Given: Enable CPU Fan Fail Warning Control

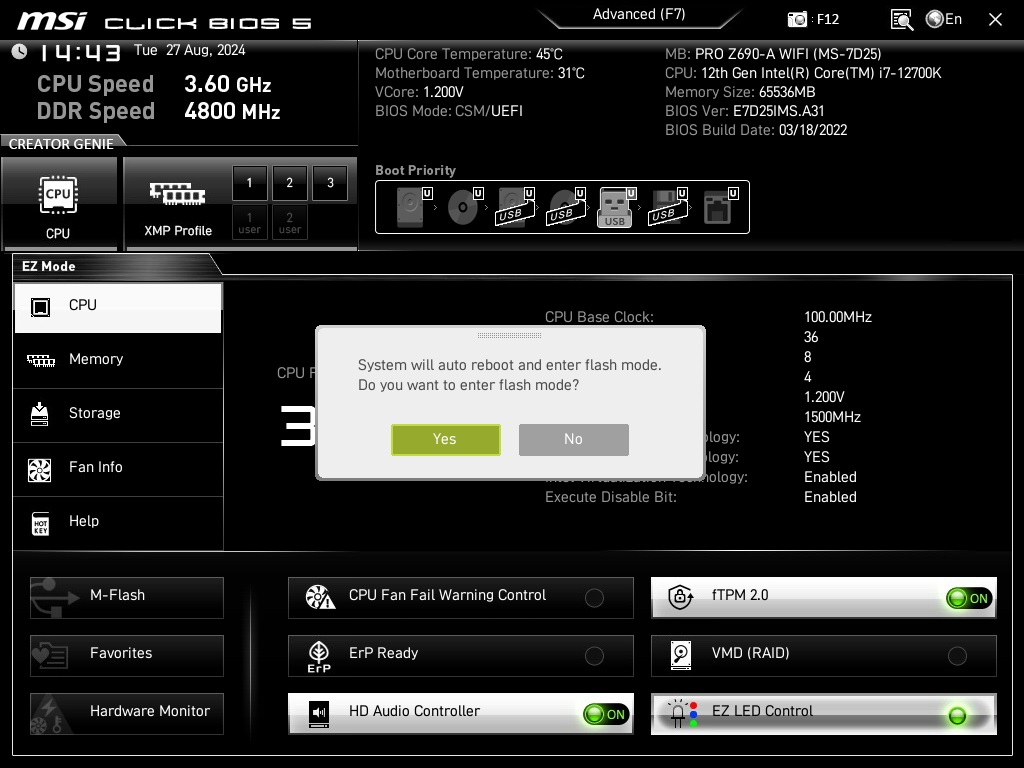Looking at the screenshot, I should coord(594,598).
